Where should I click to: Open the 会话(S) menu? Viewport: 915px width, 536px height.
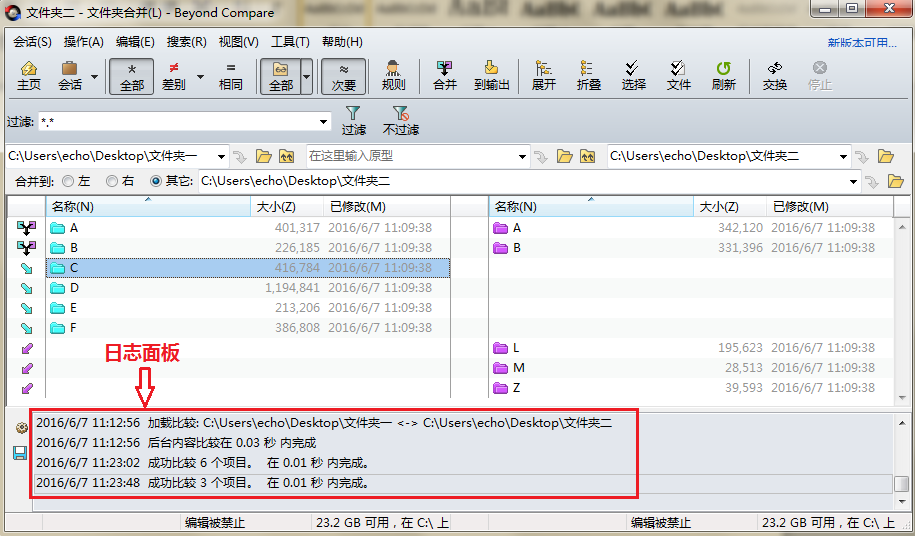click(32, 42)
